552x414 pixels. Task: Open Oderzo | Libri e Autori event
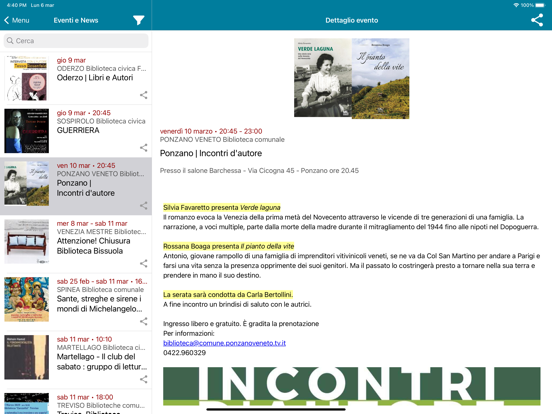click(76, 78)
